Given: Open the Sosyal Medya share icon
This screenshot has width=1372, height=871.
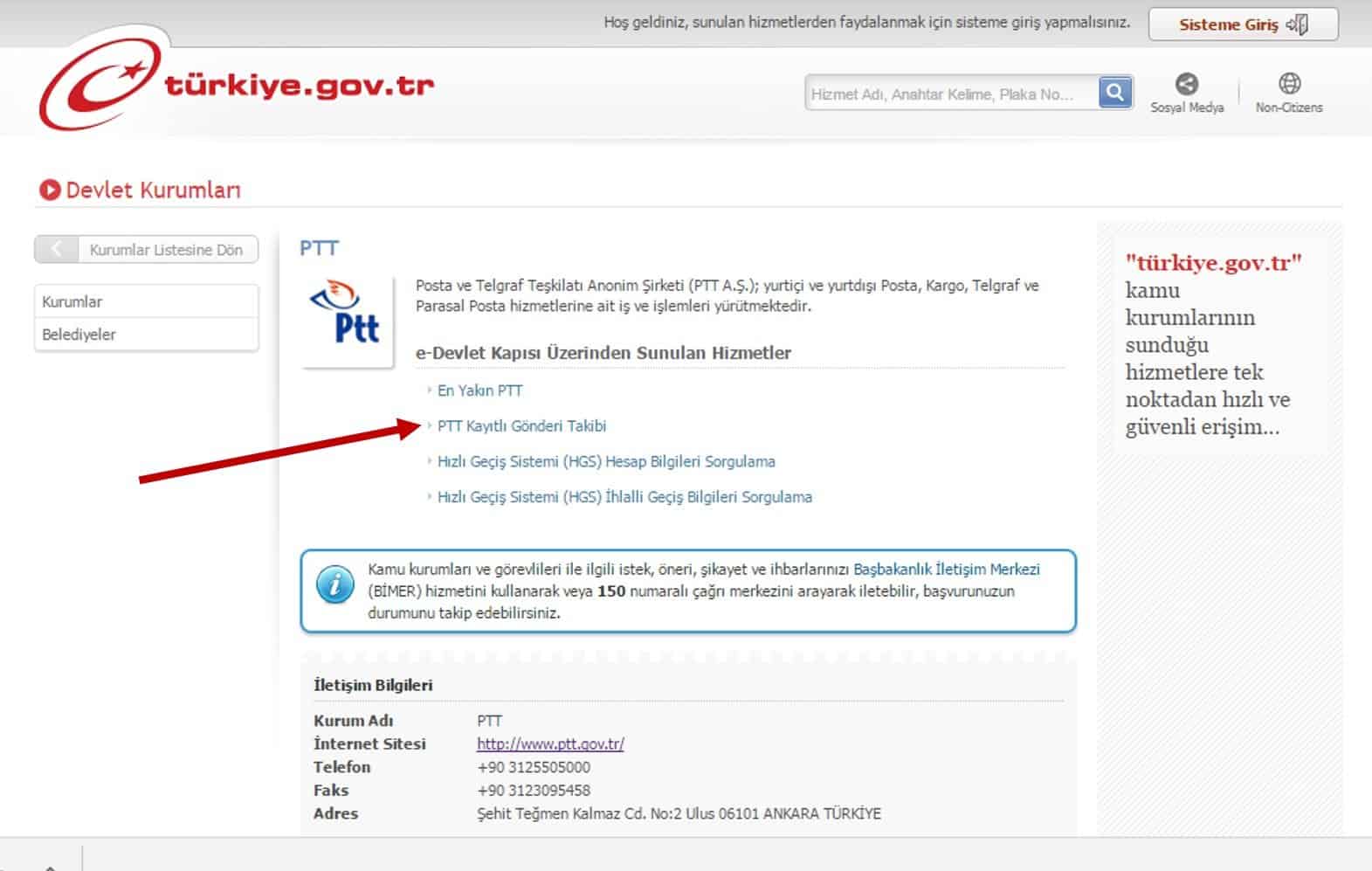Looking at the screenshot, I should [x=1186, y=85].
